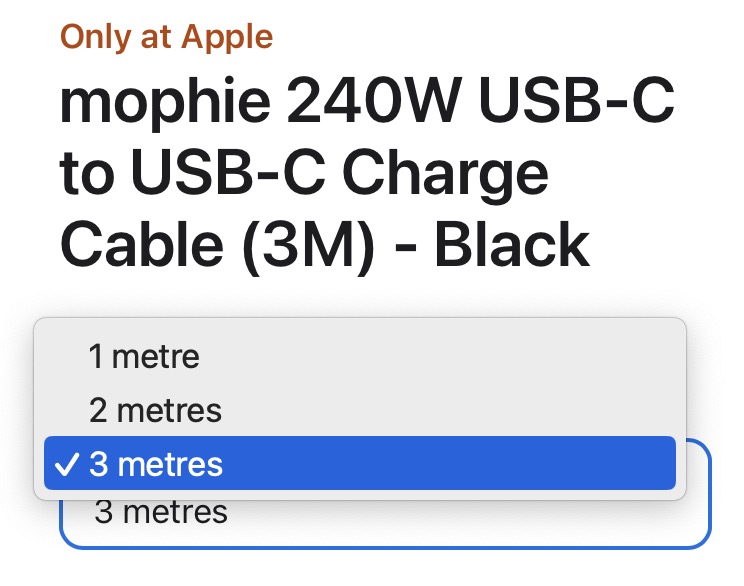Click the orange 'Only at Apple' text
Viewport: 744px width, 586px height.
pyautogui.click(x=166, y=37)
